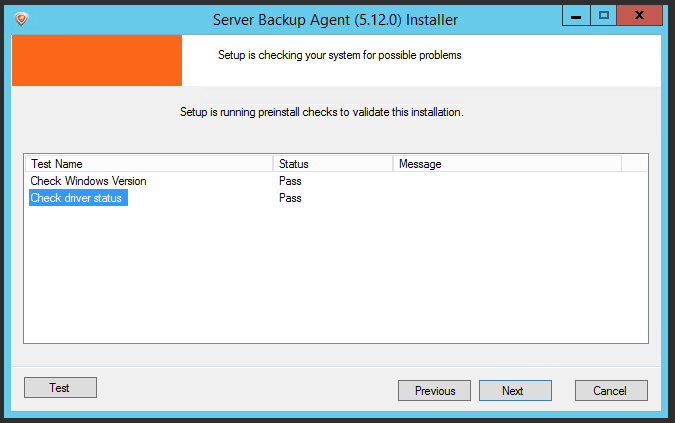Click the 'checking your system' header text
Screen dimensions: 675x423
coord(340,56)
